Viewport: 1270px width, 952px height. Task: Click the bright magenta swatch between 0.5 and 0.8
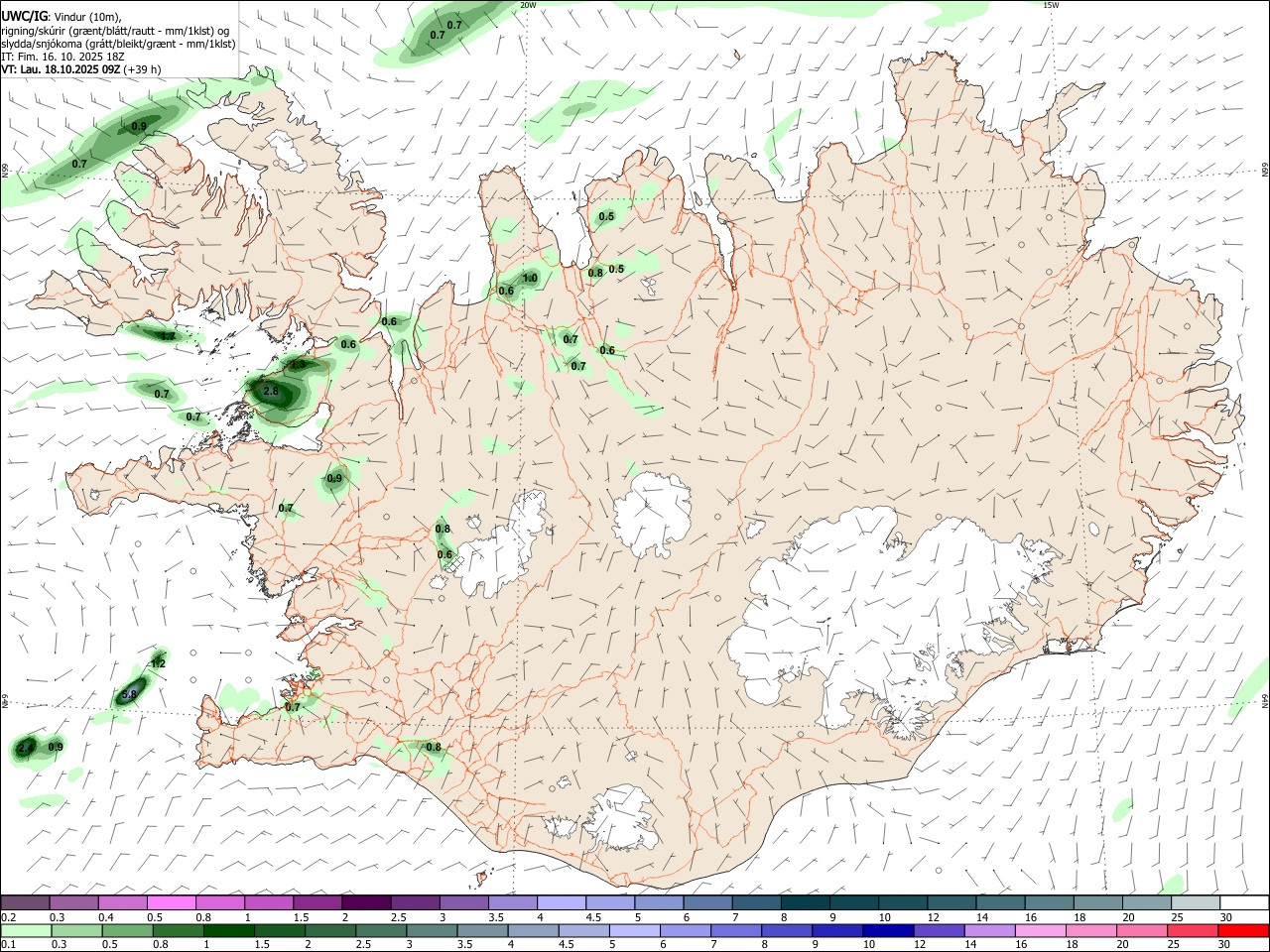point(171,902)
